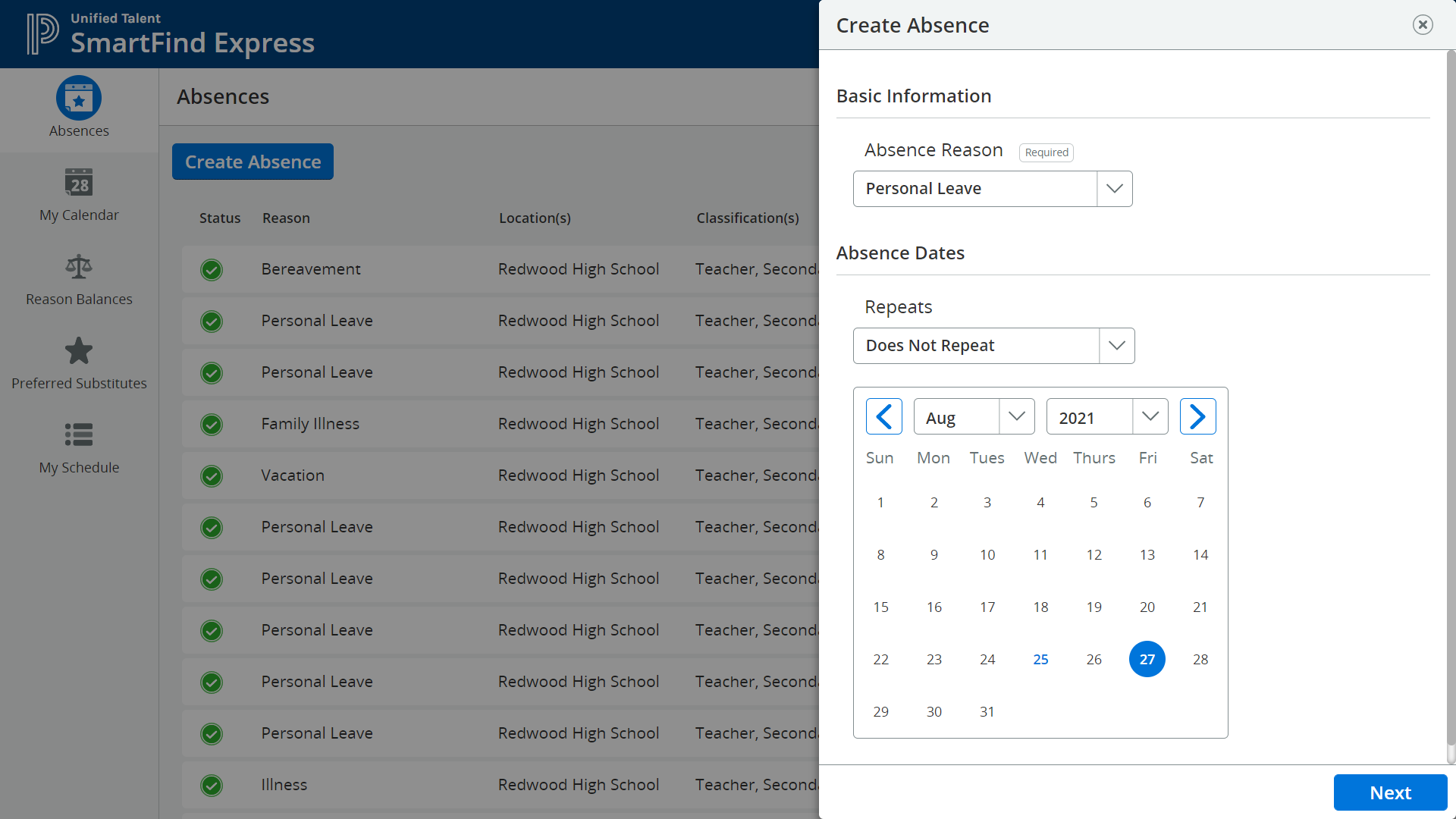The image size is (1456, 819).
Task: Select August 25 on the calendar
Action: (1040, 659)
